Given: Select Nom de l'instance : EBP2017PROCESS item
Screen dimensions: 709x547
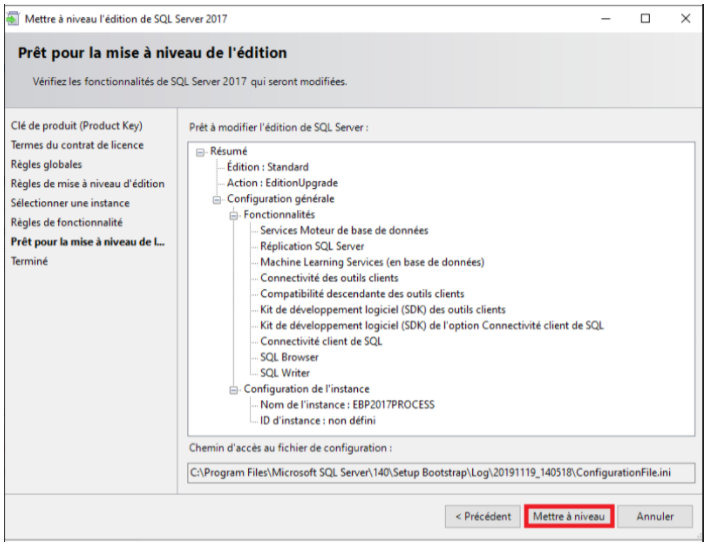Looking at the screenshot, I should [347, 405].
